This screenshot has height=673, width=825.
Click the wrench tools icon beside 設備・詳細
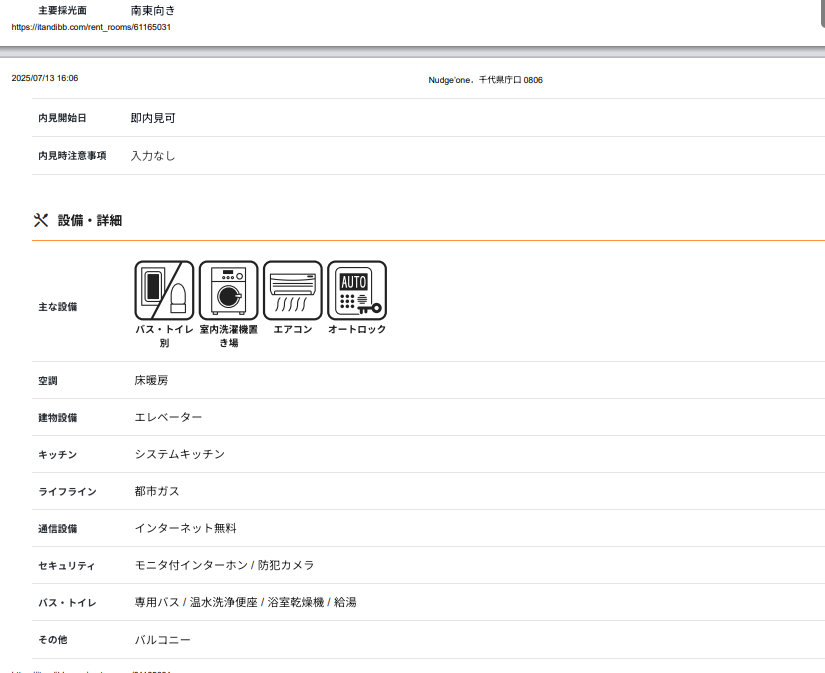point(41,220)
